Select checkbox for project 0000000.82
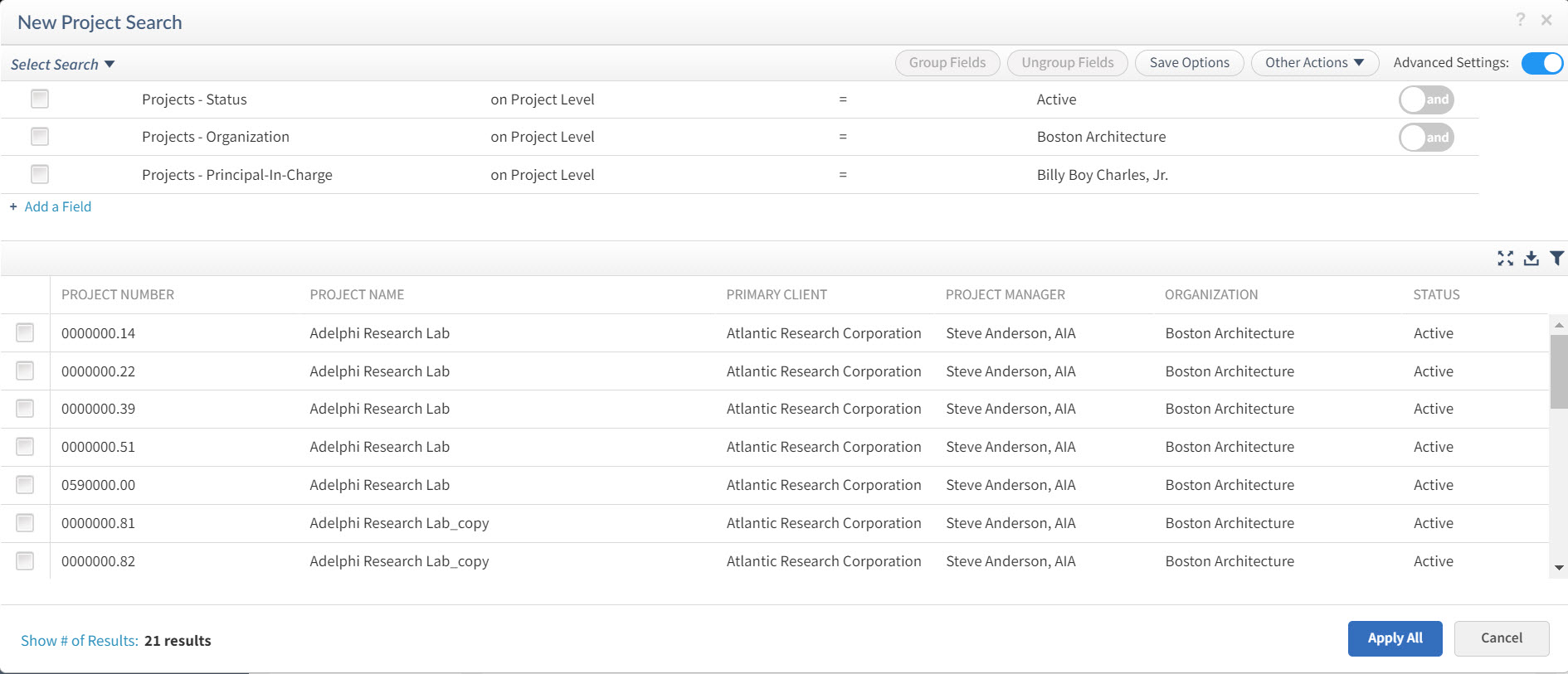 click(25, 561)
